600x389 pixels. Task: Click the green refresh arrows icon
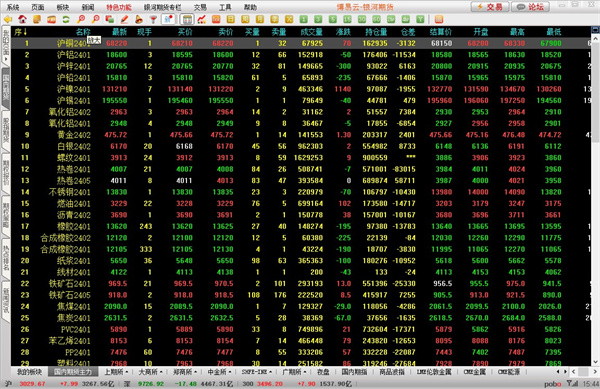66,19
